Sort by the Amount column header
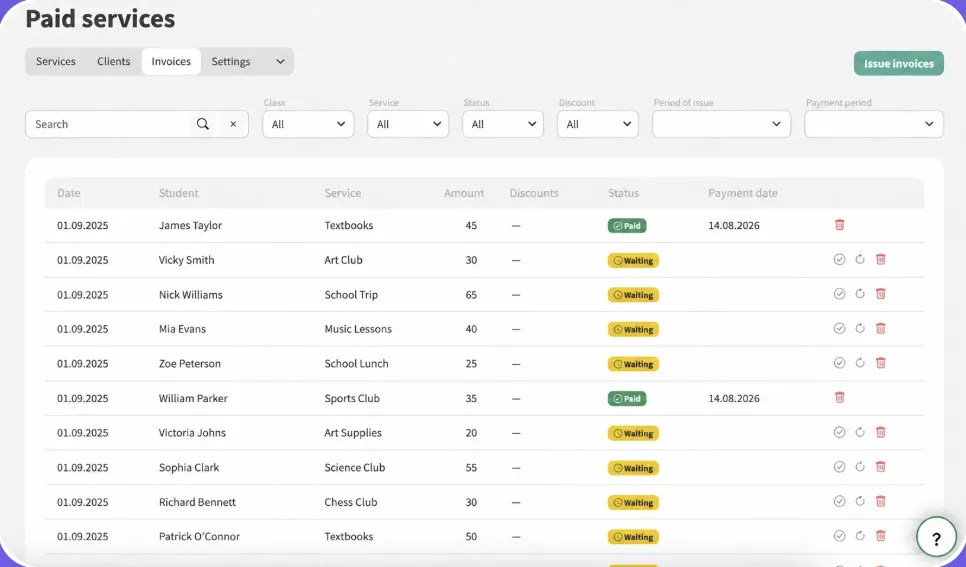Image resolution: width=966 pixels, height=567 pixels. 464,193
